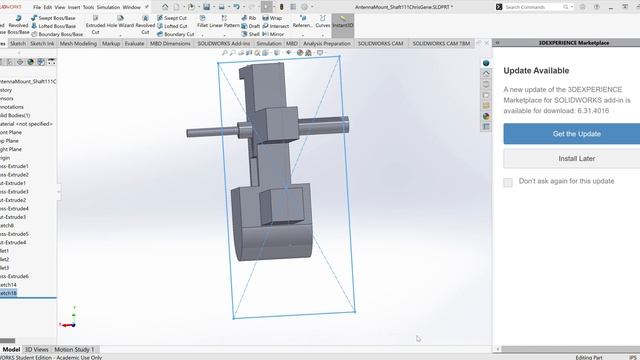Open the Insert menu
The image size is (640, 360).
click(74, 7)
